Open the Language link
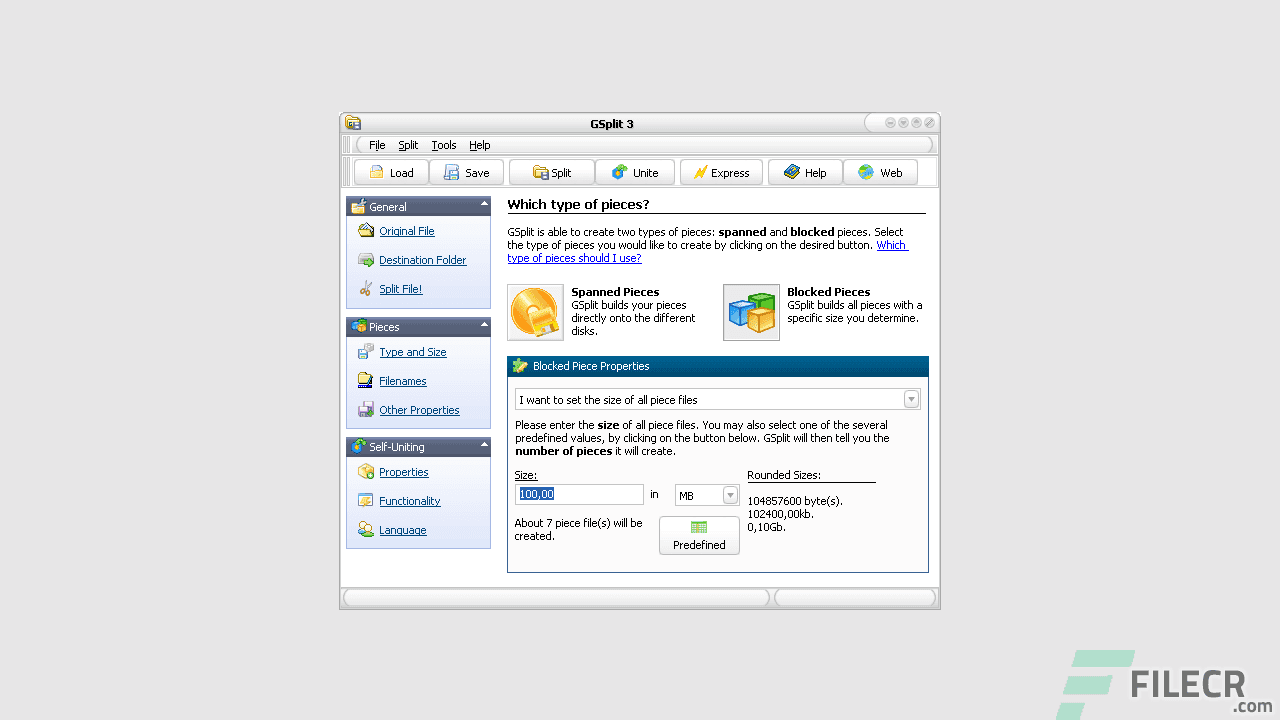This screenshot has width=1280, height=720. coord(403,530)
